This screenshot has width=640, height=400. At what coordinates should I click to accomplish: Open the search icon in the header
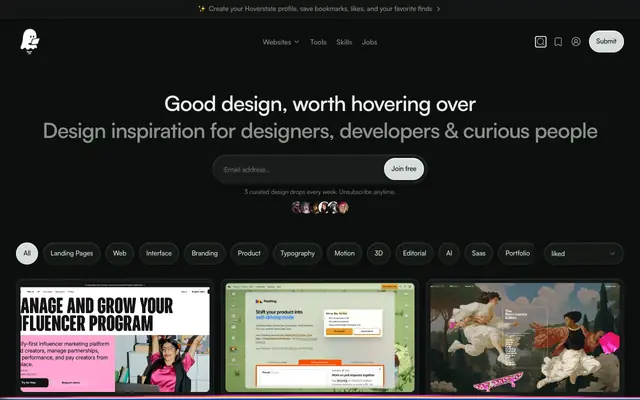pos(540,42)
